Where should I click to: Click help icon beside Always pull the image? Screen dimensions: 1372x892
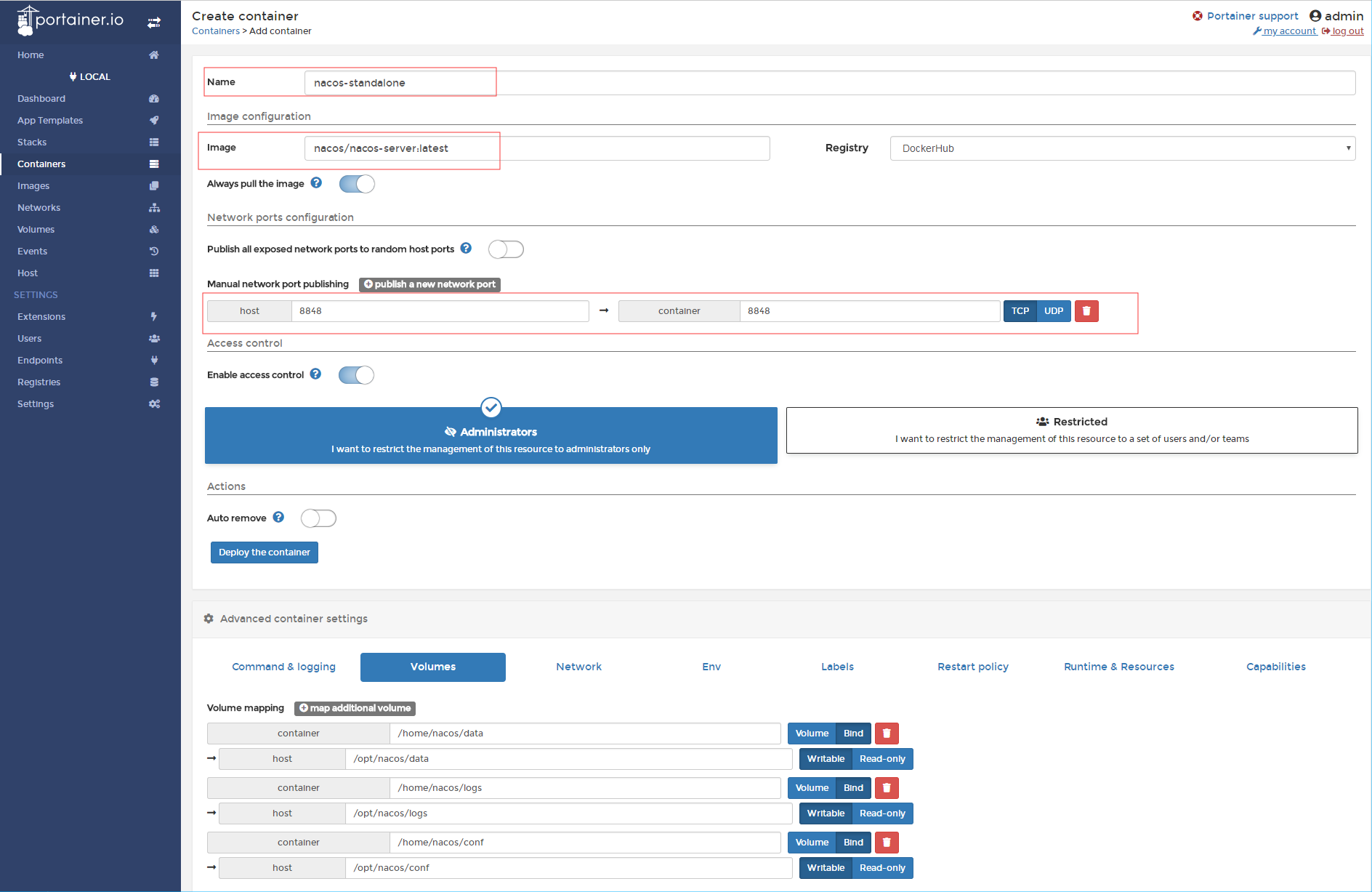point(316,183)
